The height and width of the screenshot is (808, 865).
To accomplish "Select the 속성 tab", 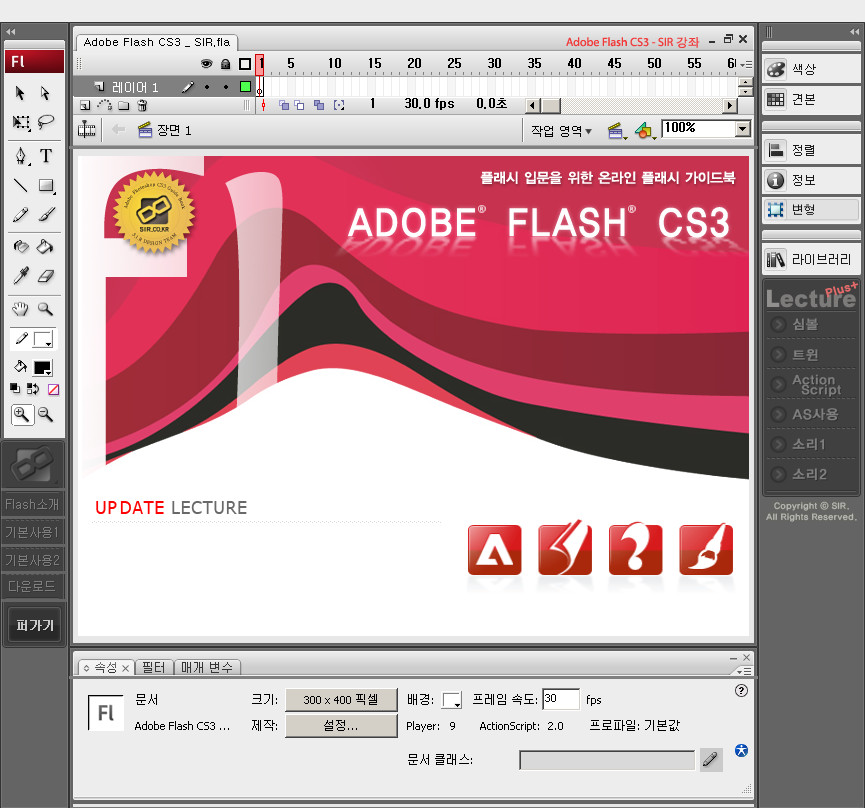I will click(105, 667).
